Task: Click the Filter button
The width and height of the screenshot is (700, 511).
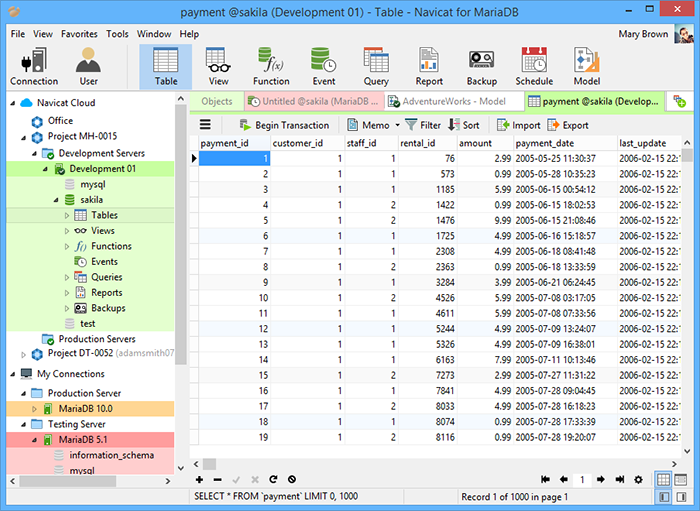Action: click(x=423, y=125)
